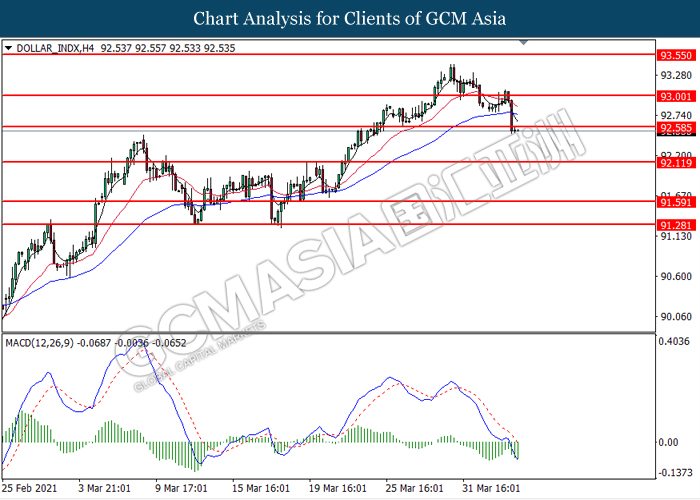Click the 3 Mar 21:01 time label
The height and width of the screenshot is (500, 700).
104,488
